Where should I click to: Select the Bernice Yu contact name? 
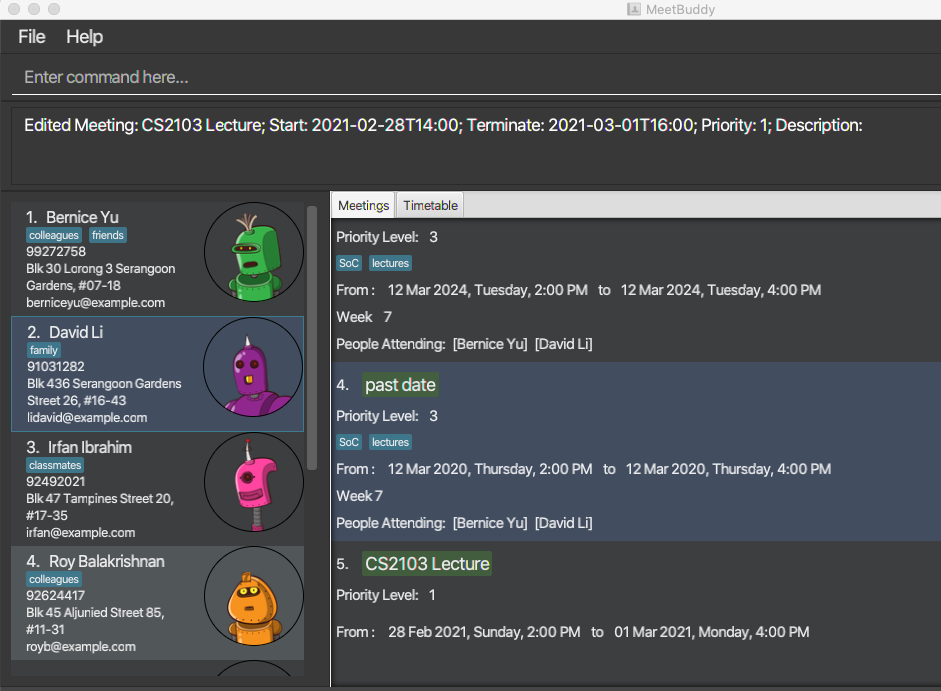[82, 217]
